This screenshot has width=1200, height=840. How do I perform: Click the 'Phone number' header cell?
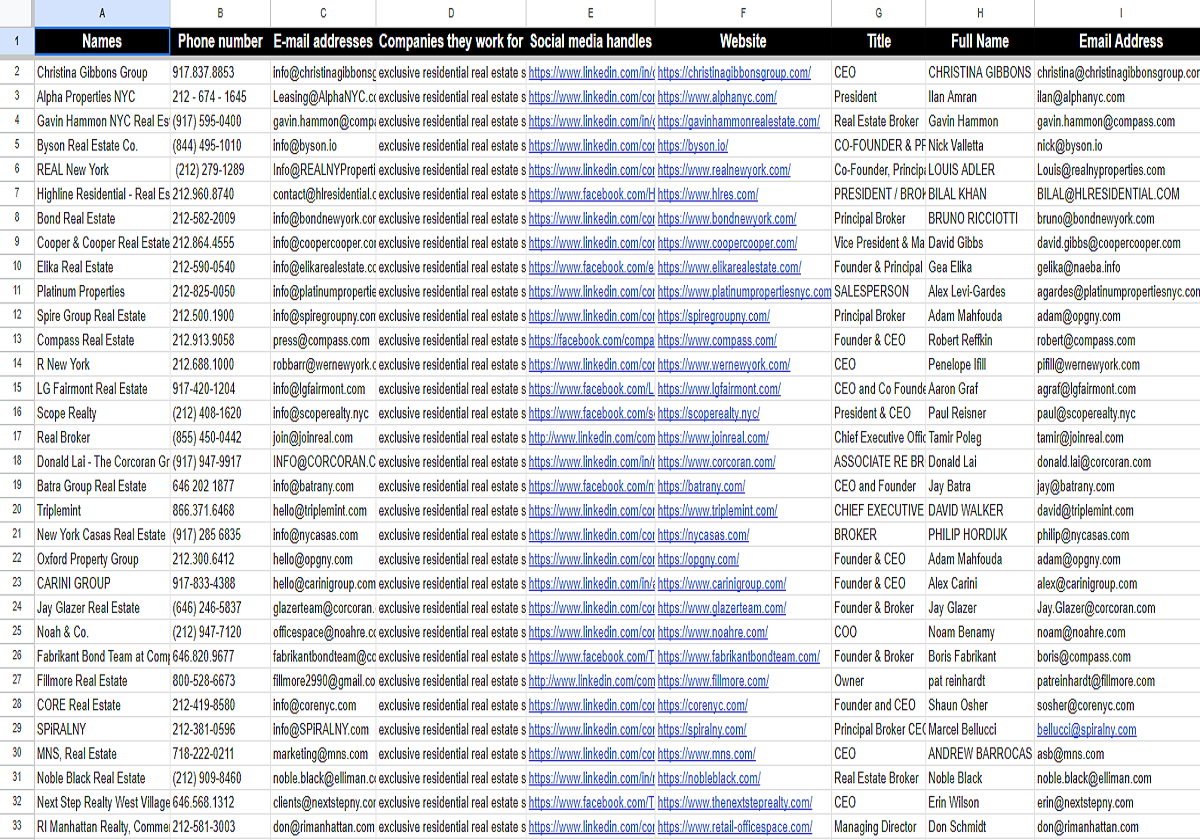click(x=220, y=41)
